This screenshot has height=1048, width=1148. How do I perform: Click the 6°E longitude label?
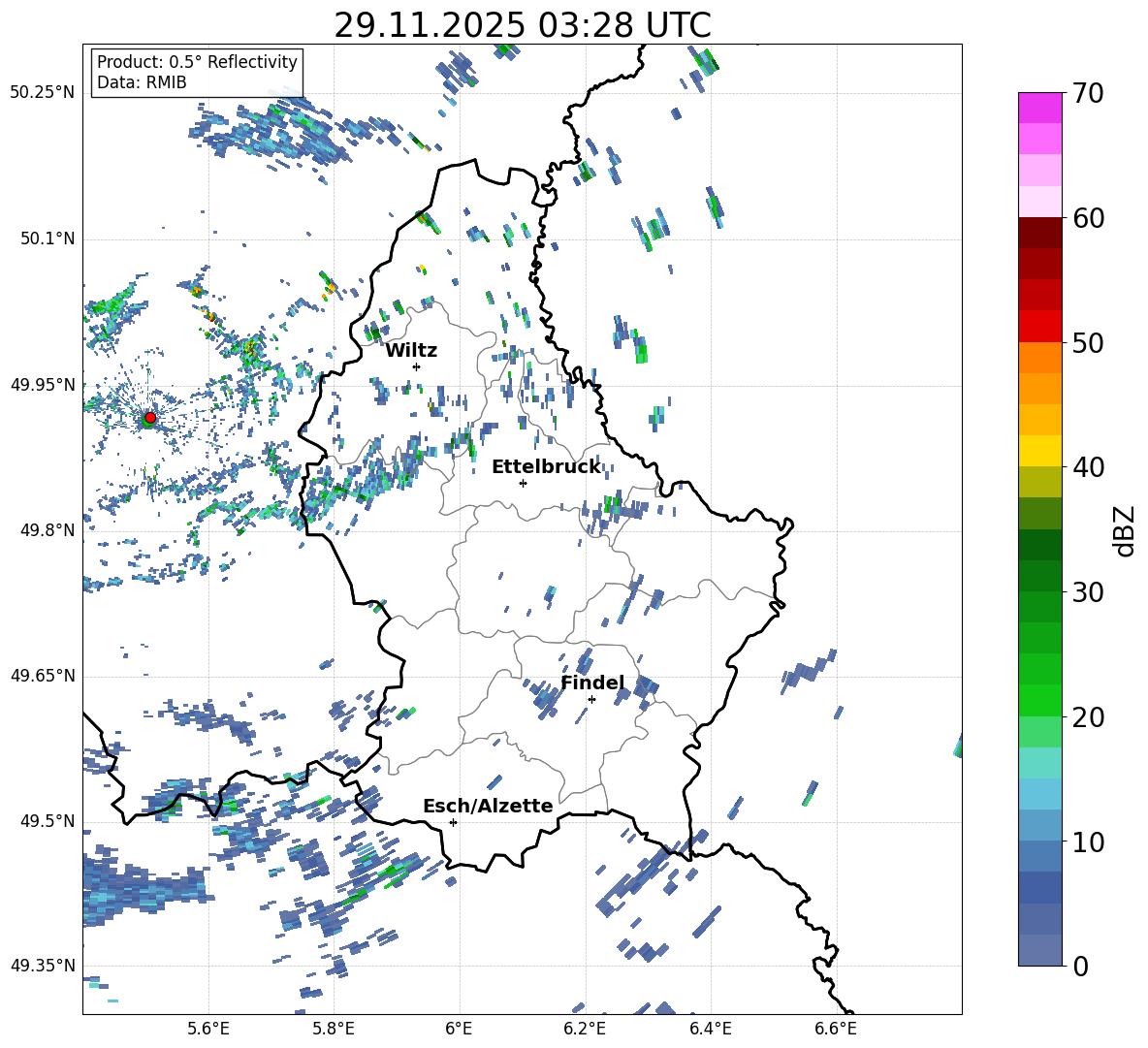pos(459,1029)
